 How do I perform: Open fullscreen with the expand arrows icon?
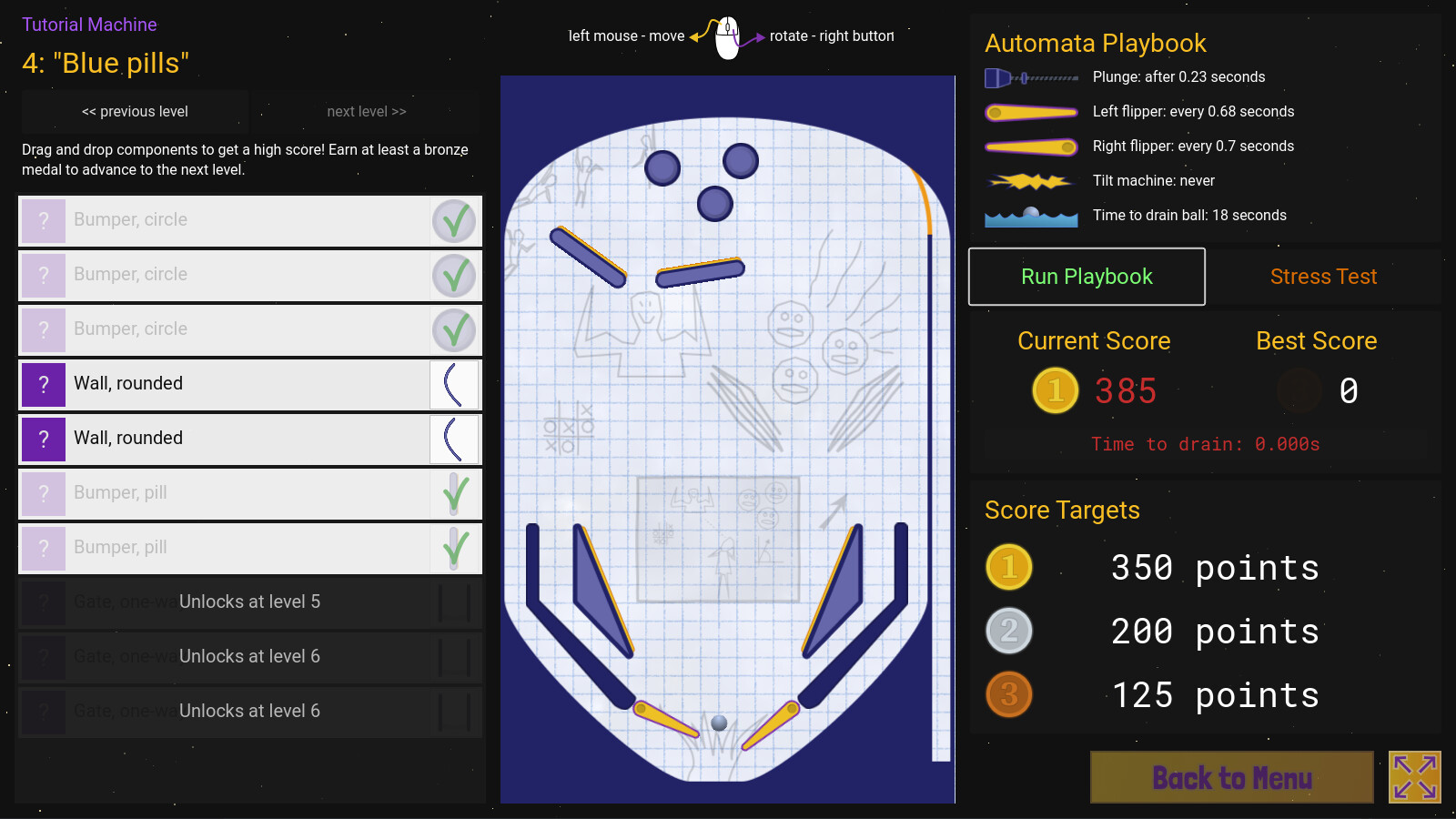click(1413, 777)
